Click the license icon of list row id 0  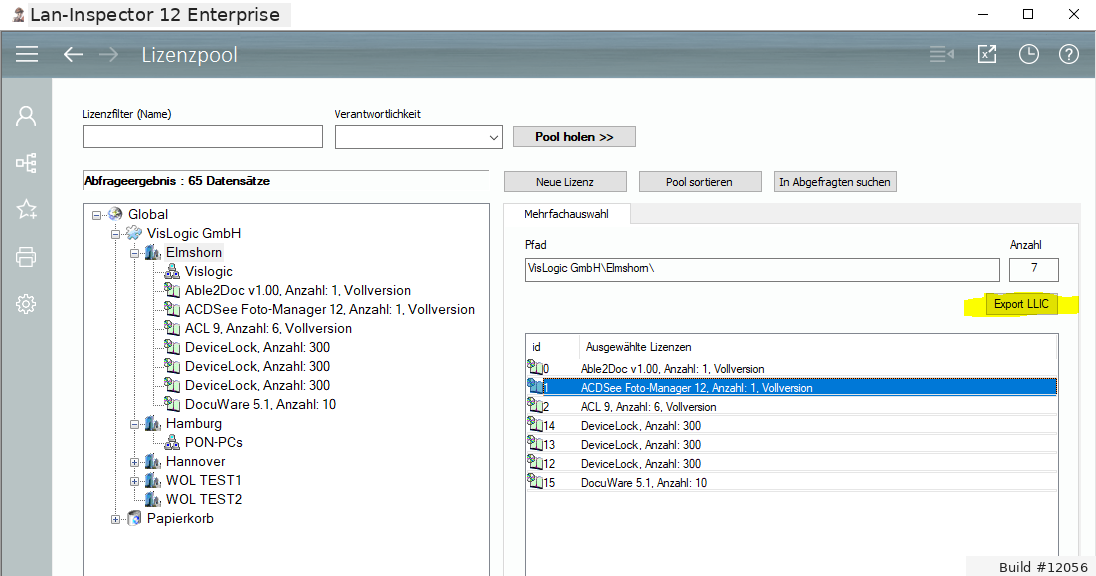point(535,368)
